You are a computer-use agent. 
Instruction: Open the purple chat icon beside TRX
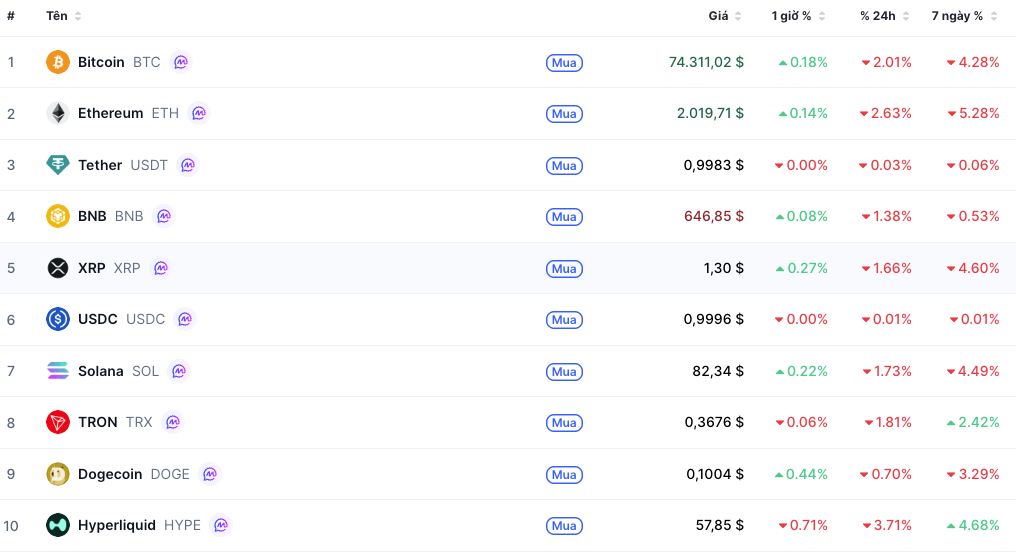pyautogui.click(x=172, y=422)
